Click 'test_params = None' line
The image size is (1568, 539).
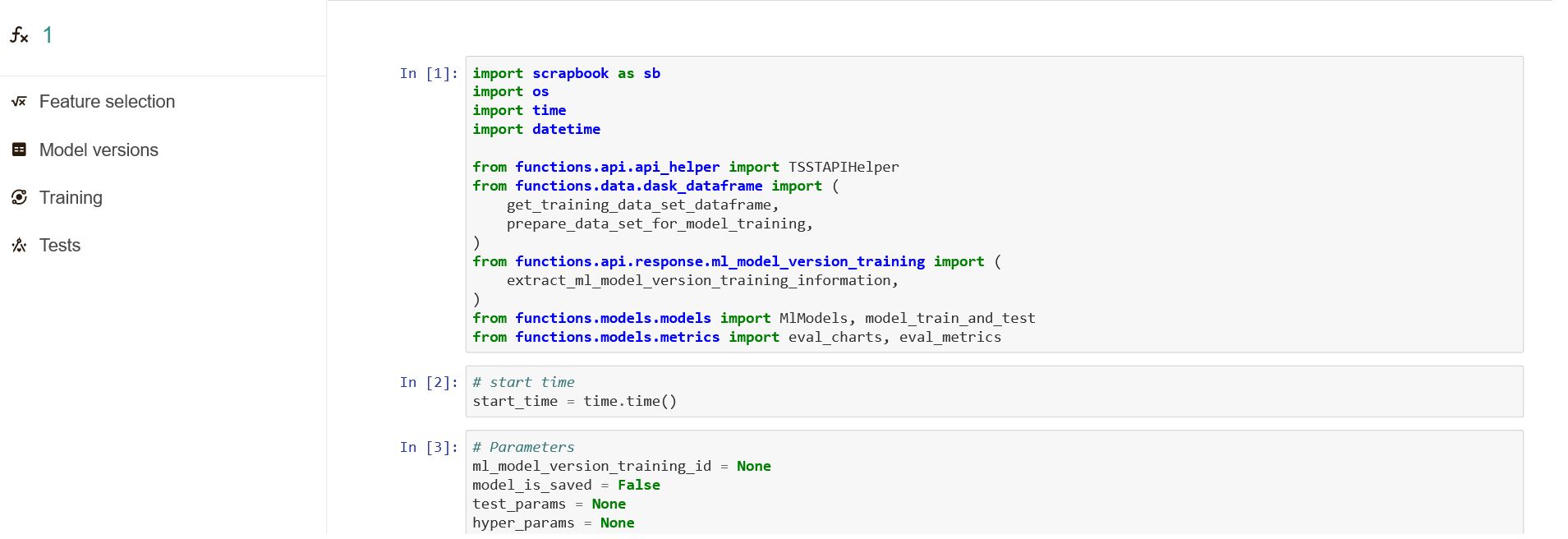pos(549,504)
